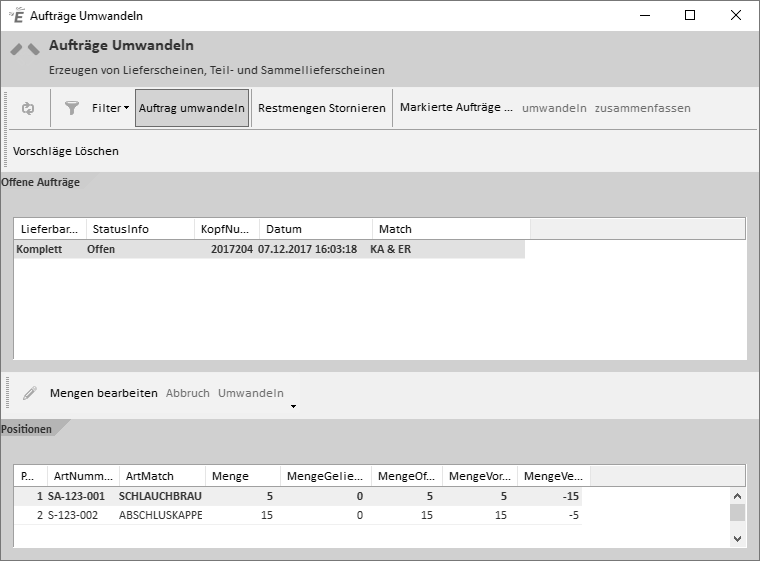This screenshot has height=561, width=760.
Task: Click Auftrag umwandeln button
Action: [192, 108]
